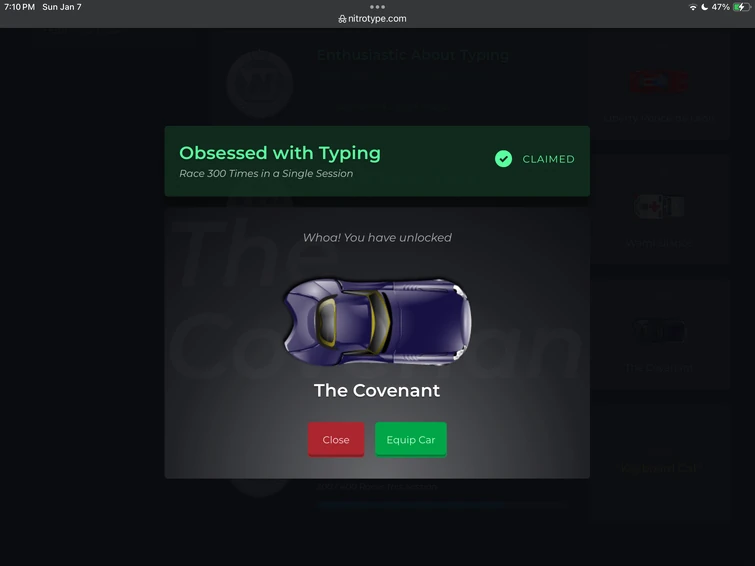
Task: Equip The Covenant car
Action: pyautogui.click(x=411, y=439)
